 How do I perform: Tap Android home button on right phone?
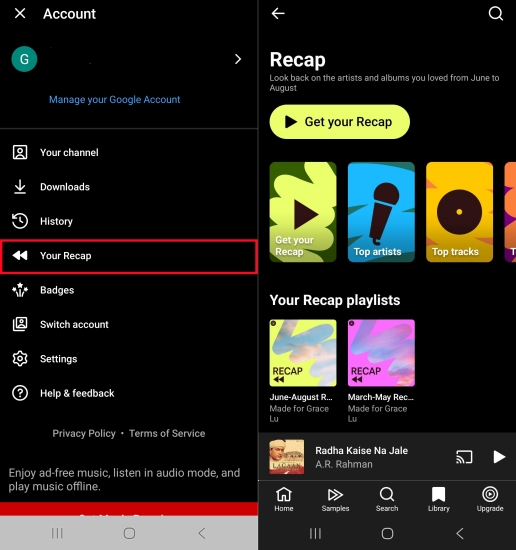coord(387,534)
